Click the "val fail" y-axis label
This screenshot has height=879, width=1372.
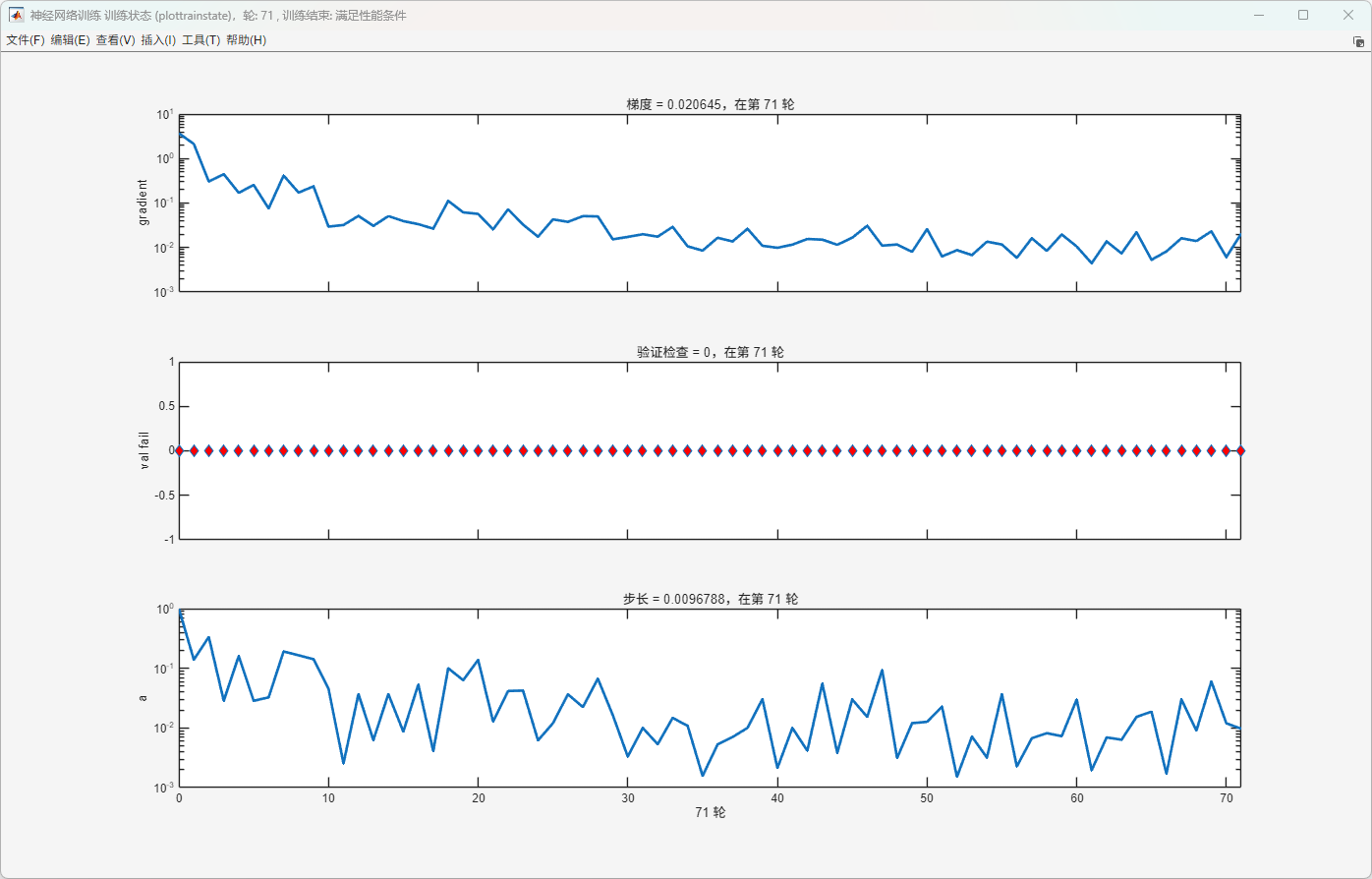click(143, 450)
